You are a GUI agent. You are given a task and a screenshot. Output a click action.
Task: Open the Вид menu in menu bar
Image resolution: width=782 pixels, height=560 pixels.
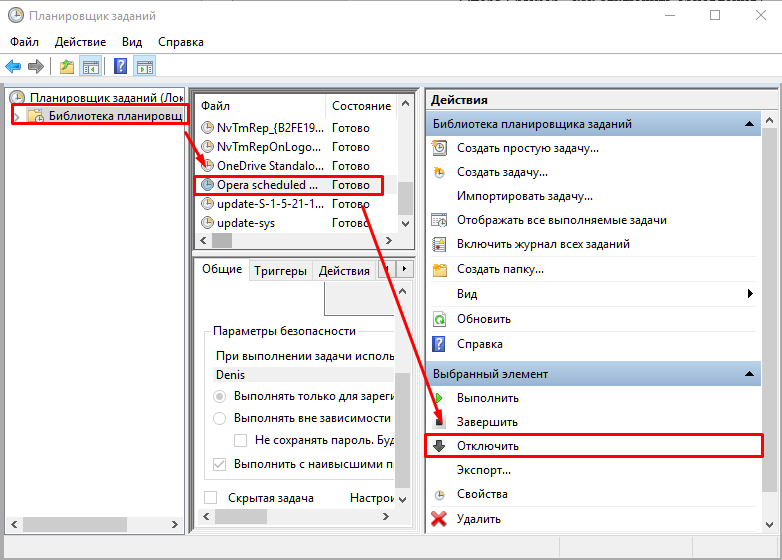(132, 42)
